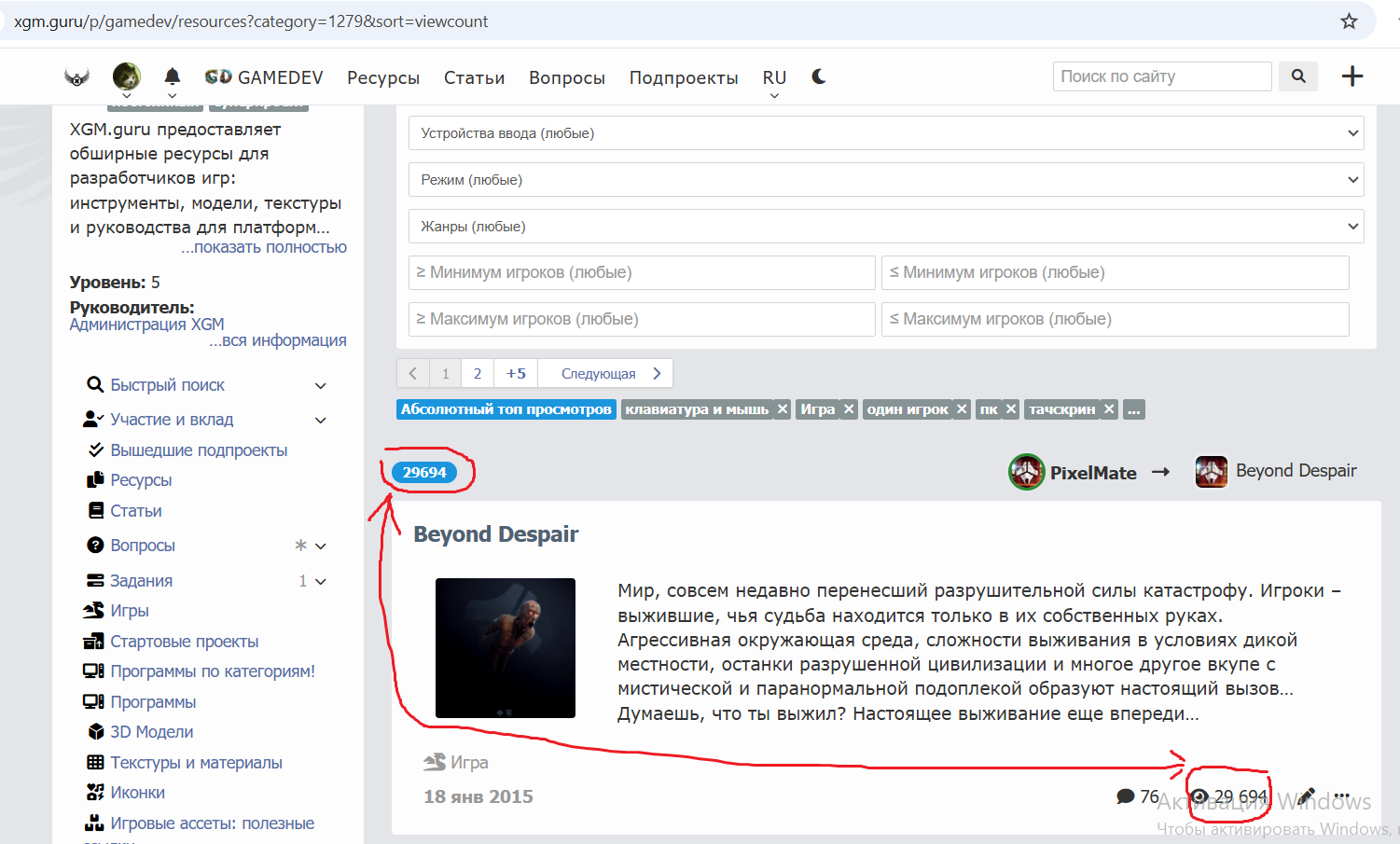Open the Ресурсы menu item
This screenshot has height=844, width=1400.
click(x=383, y=77)
